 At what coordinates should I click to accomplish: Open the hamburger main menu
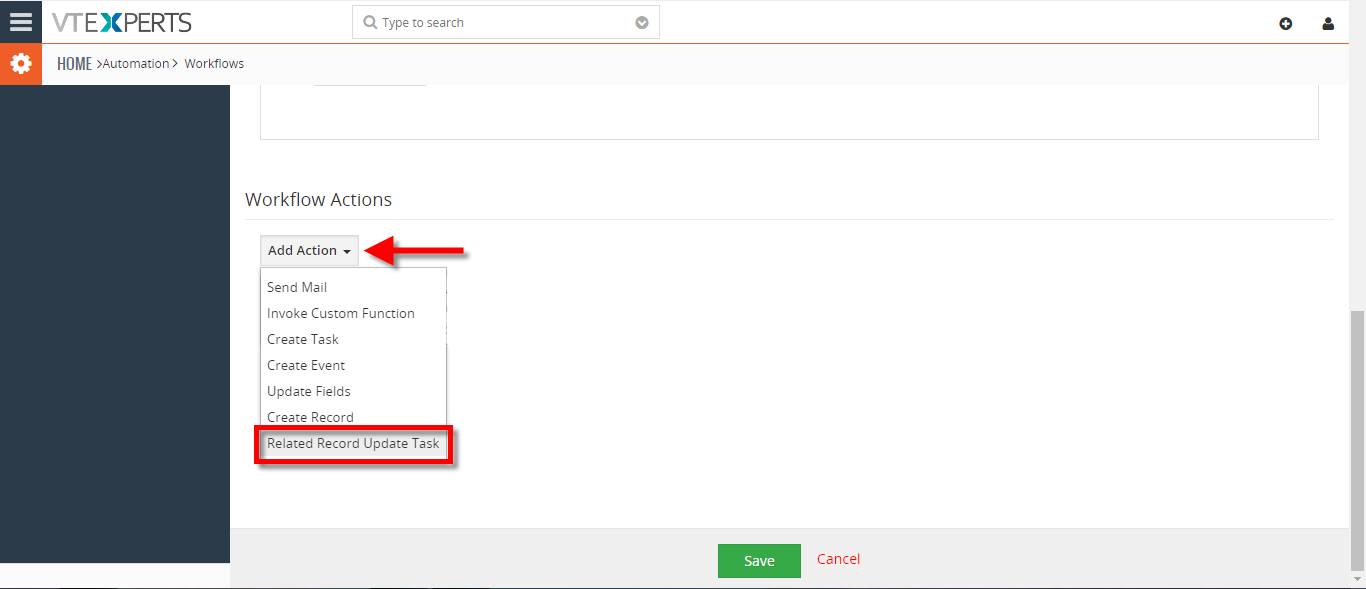(21, 21)
